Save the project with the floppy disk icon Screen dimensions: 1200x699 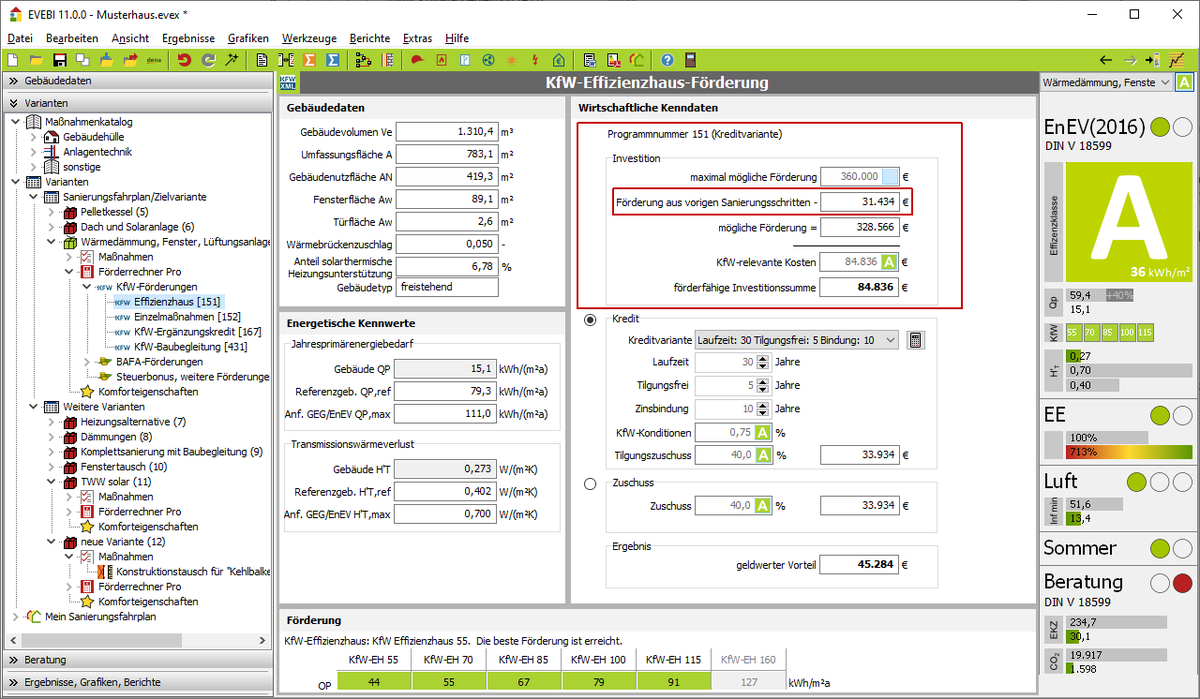(60, 60)
